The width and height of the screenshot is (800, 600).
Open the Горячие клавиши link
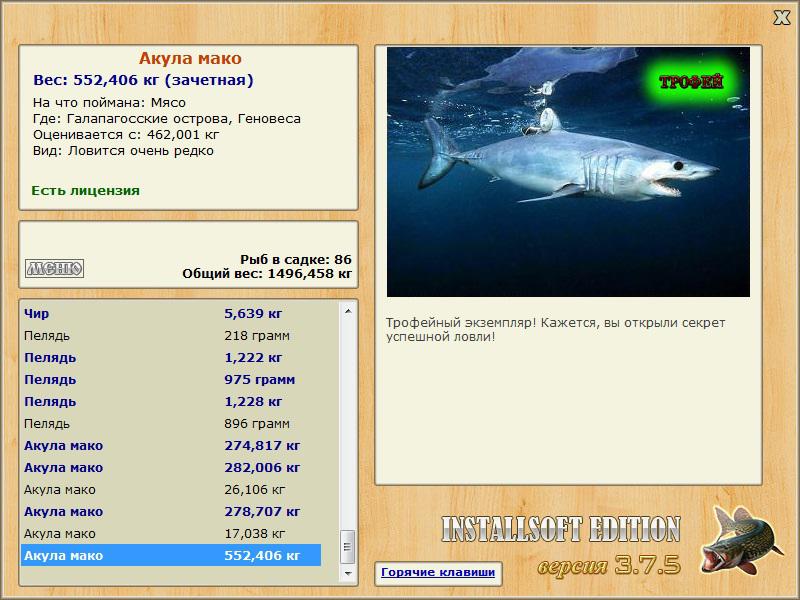tap(438, 572)
